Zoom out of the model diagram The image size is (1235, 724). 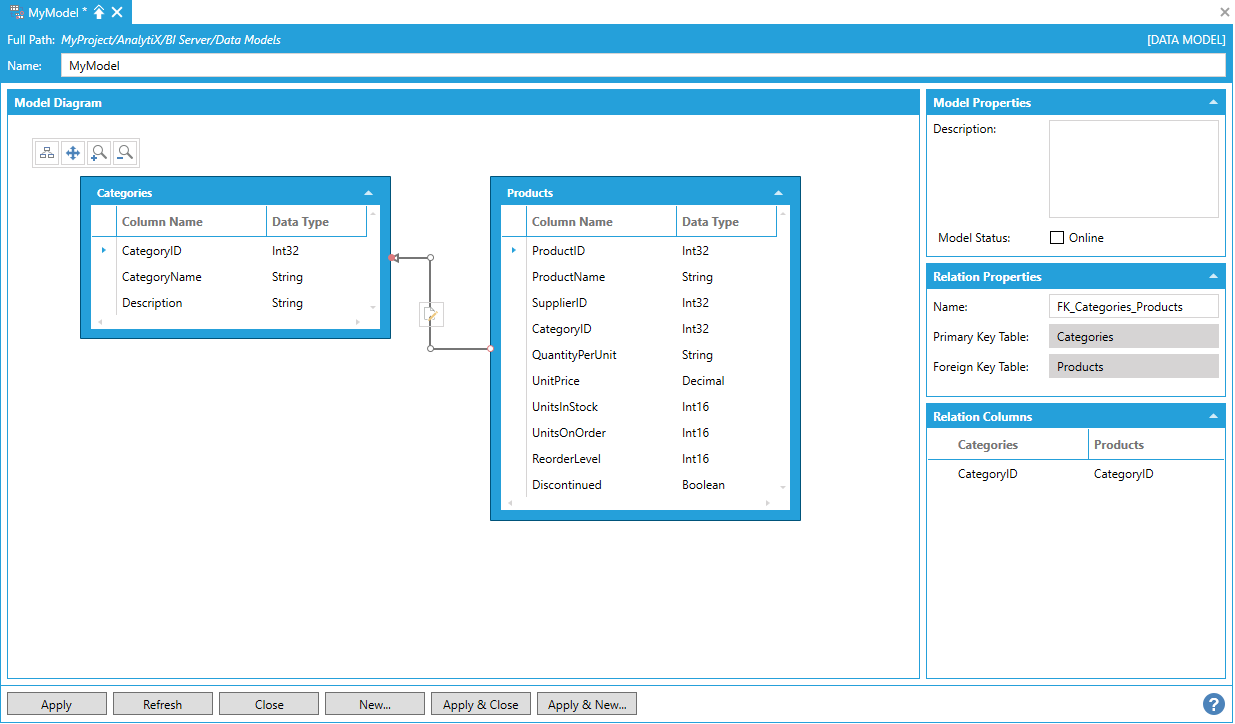click(x=125, y=153)
